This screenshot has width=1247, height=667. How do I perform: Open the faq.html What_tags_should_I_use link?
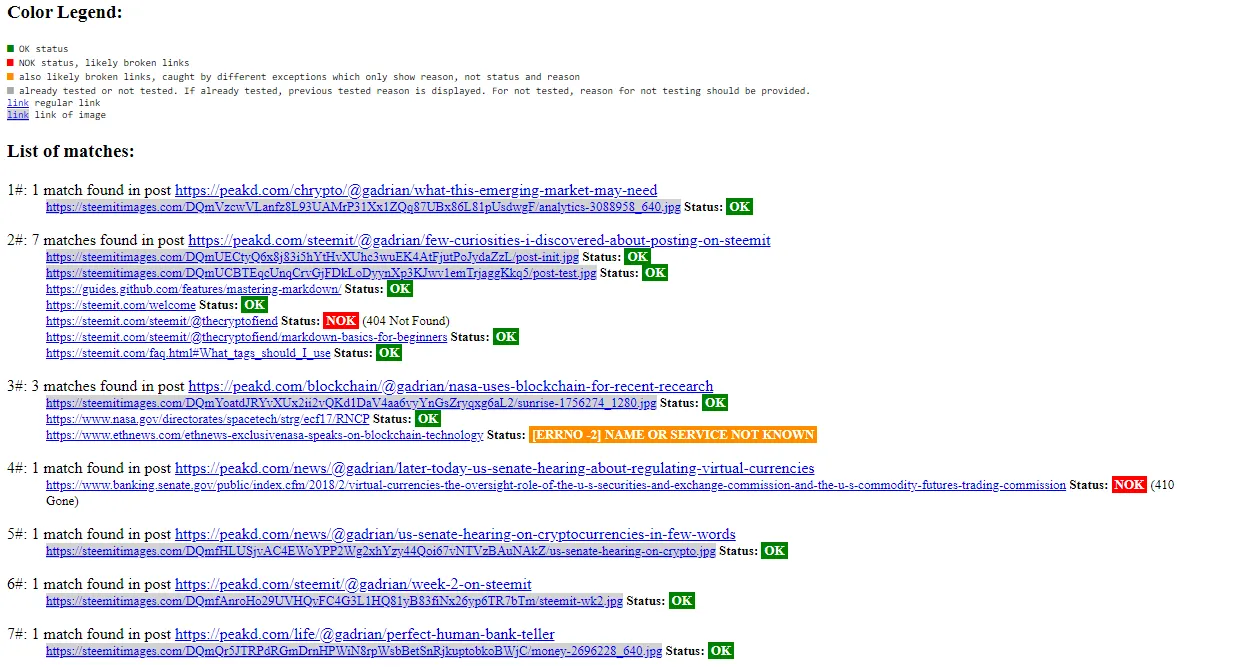pyautogui.click(x=188, y=353)
